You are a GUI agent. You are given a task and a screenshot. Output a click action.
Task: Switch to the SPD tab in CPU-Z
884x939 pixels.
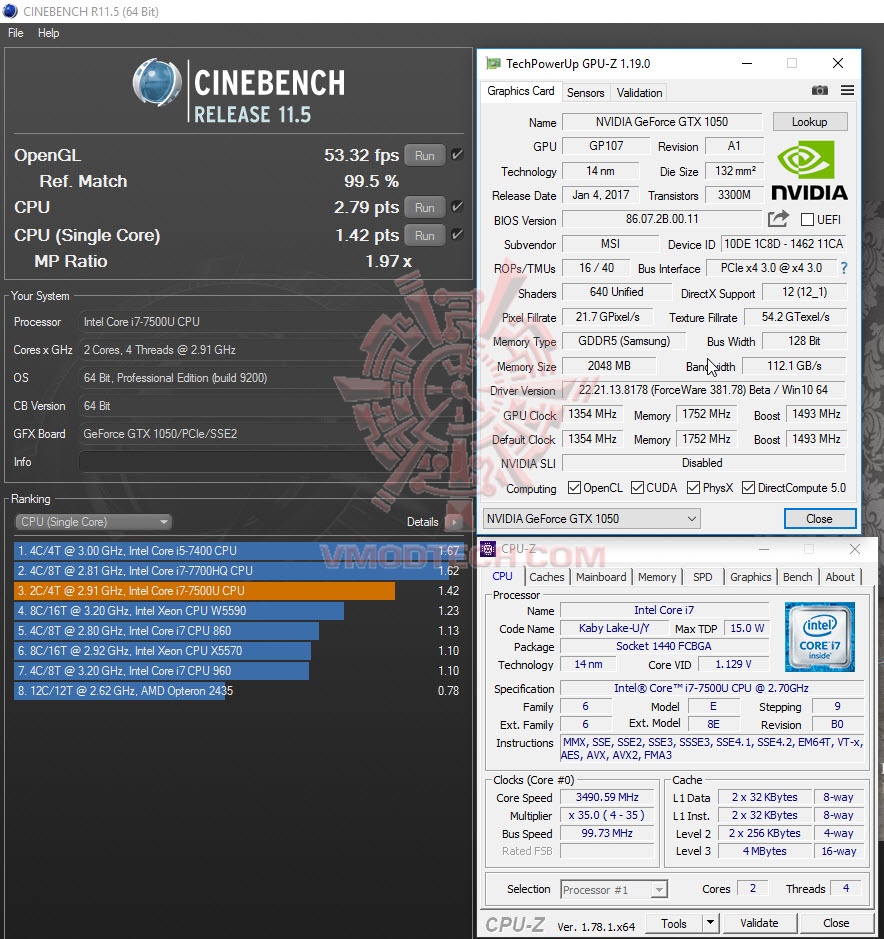(x=703, y=577)
